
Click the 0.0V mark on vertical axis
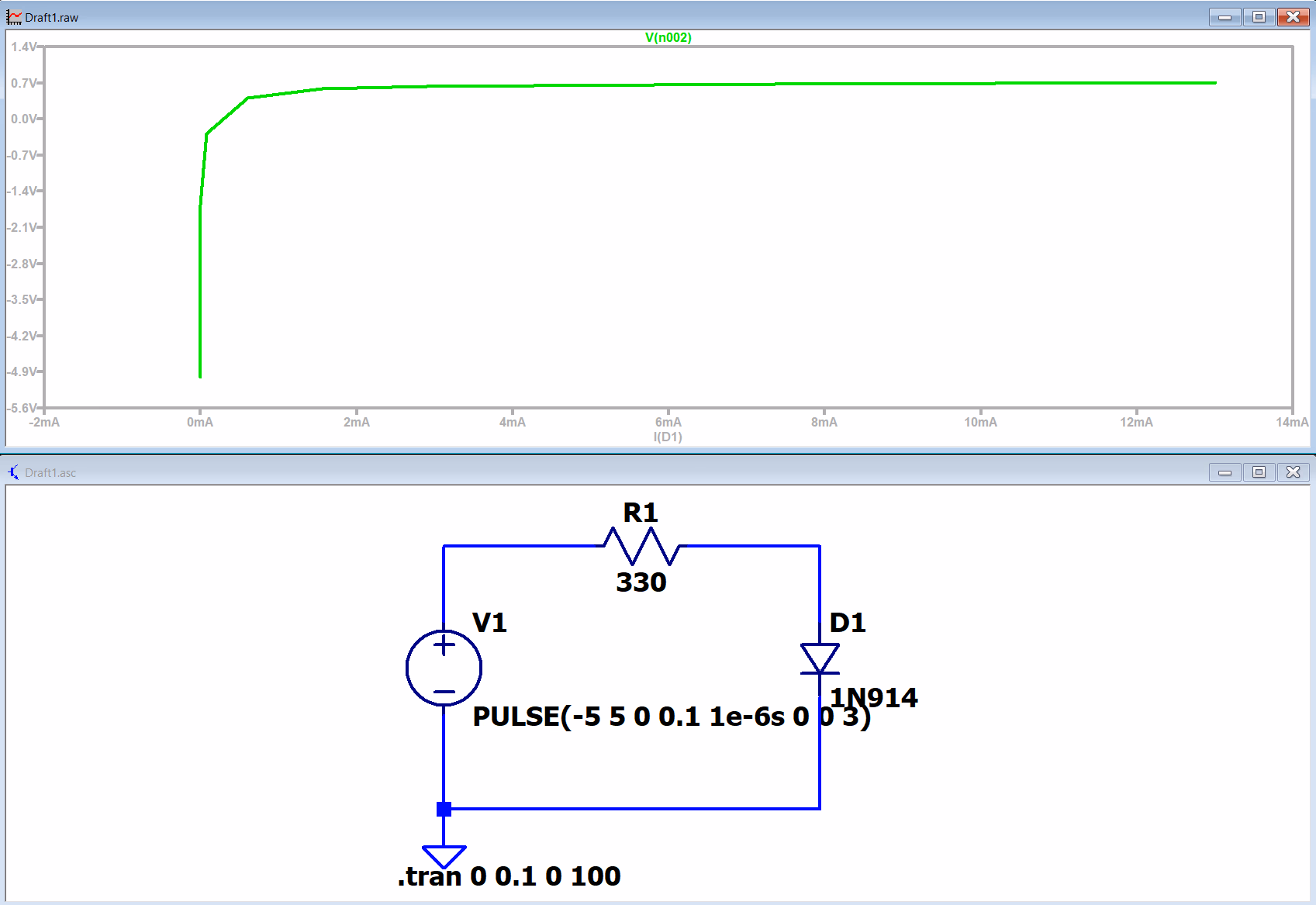23,119
